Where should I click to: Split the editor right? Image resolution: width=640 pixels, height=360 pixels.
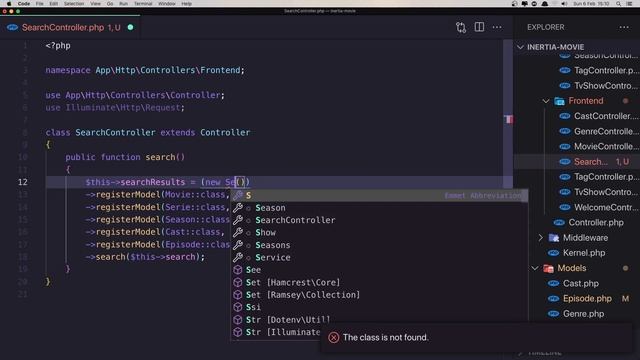click(479, 27)
